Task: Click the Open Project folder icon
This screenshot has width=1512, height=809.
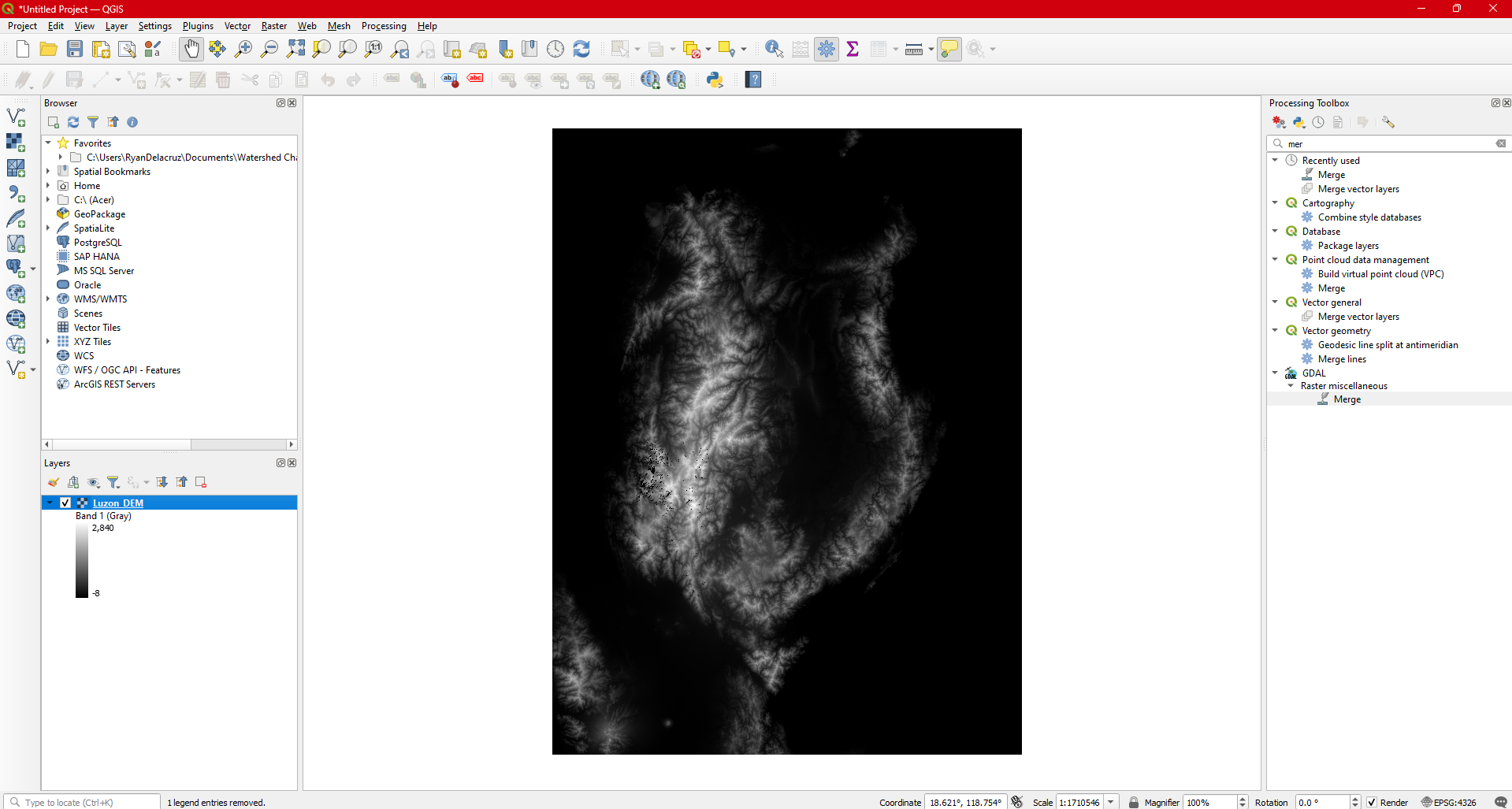Action: point(48,49)
